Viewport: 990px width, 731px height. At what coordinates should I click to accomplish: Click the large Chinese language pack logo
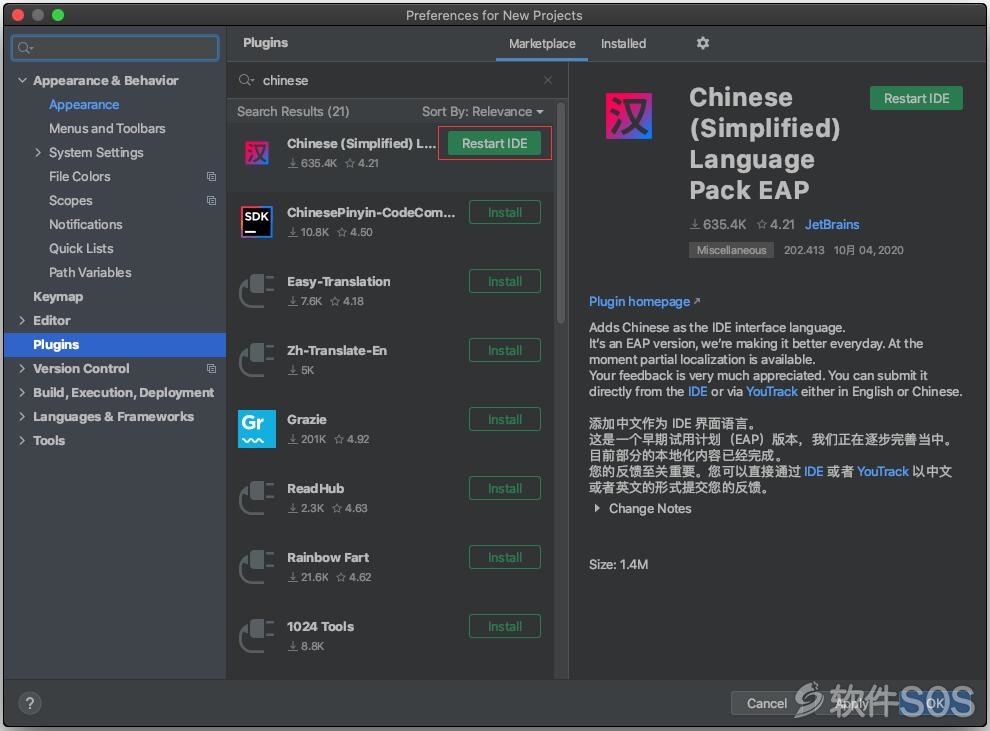629,116
